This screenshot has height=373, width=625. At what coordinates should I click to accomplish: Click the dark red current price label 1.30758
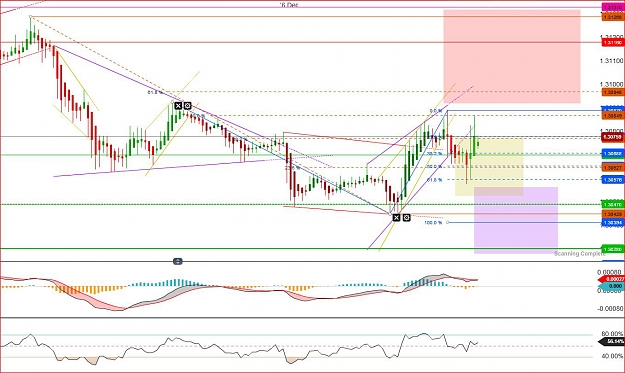coord(613,137)
